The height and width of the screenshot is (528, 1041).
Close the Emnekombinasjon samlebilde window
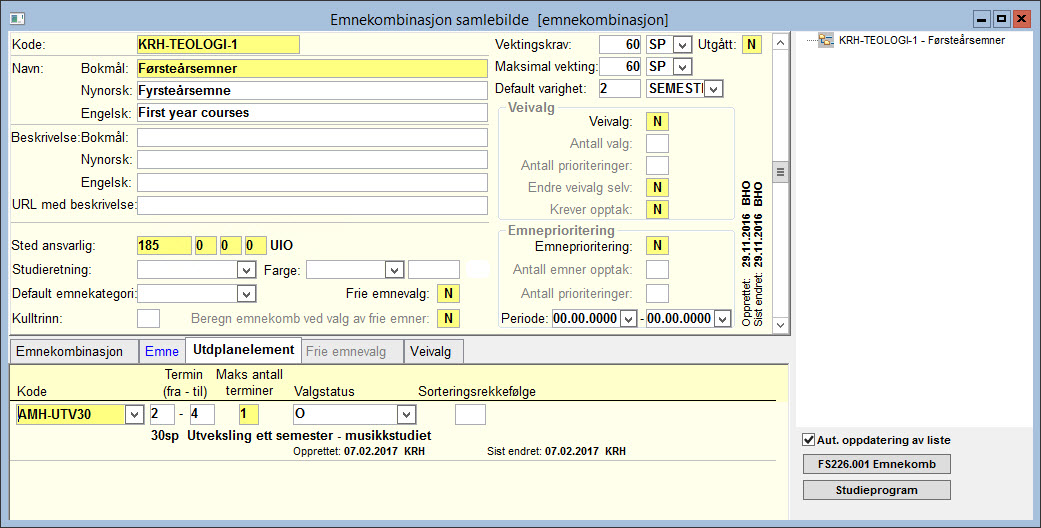point(1021,19)
